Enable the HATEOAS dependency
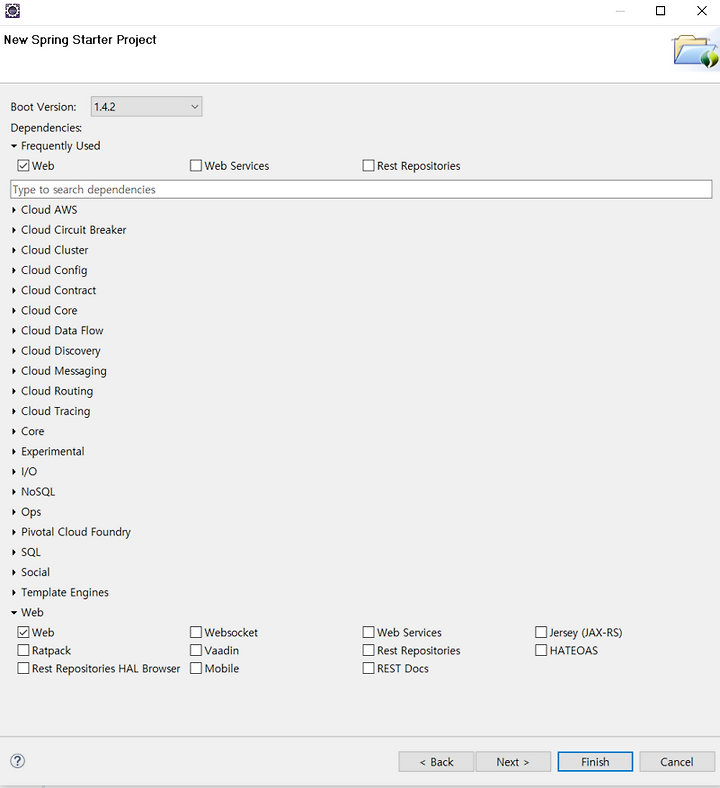 point(541,650)
